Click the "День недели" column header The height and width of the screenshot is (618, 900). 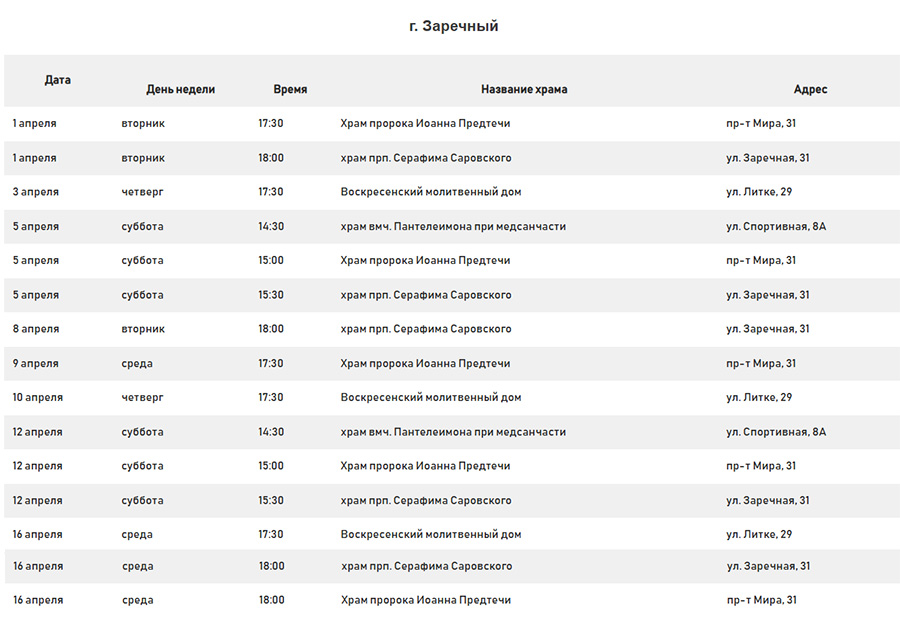coord(180,89)
